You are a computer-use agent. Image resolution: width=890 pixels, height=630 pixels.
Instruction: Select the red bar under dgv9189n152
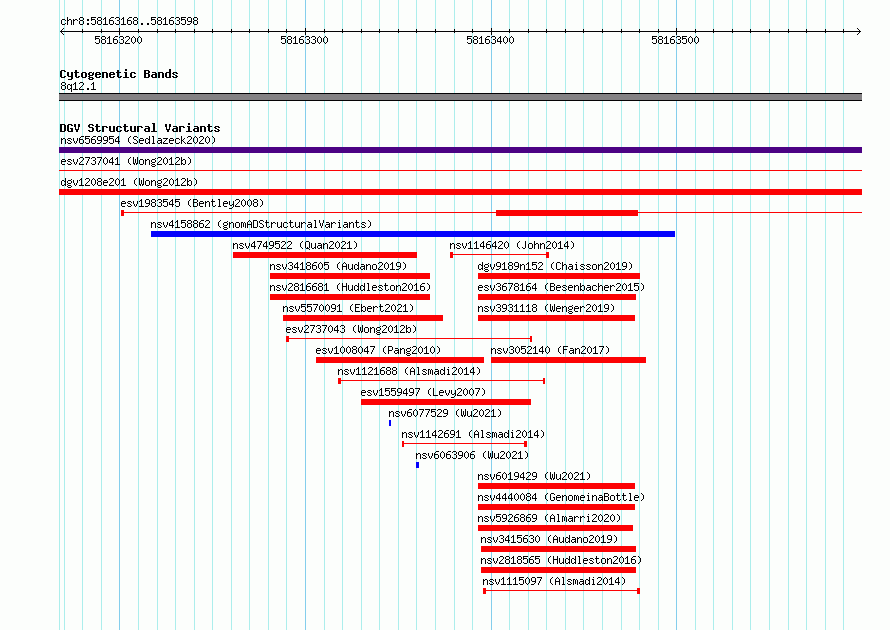pyautogui.click(x=559, y=276)
